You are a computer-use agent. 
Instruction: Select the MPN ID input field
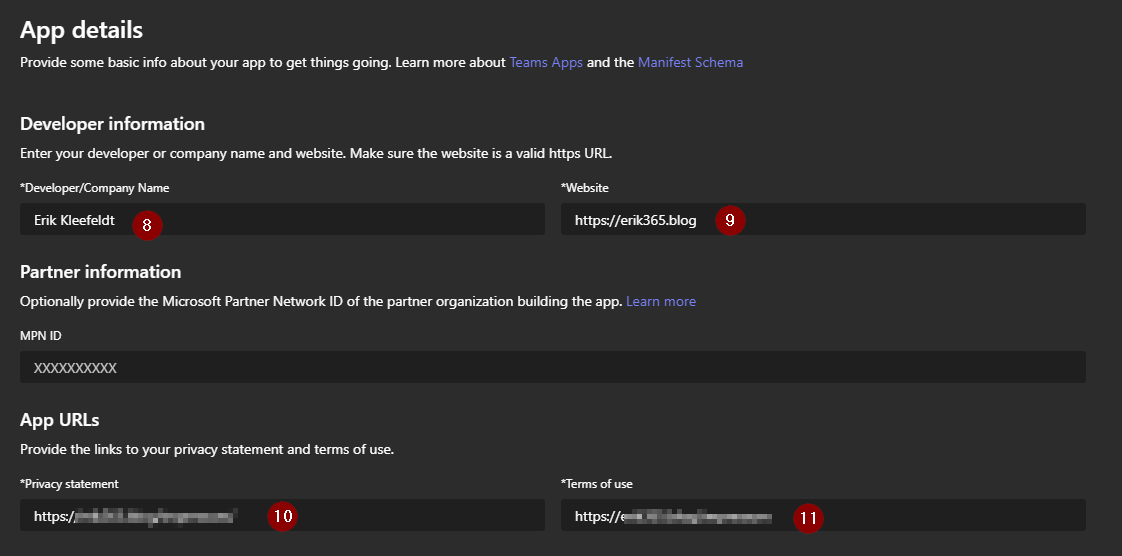pyautogui.click(x=552, y=367)
